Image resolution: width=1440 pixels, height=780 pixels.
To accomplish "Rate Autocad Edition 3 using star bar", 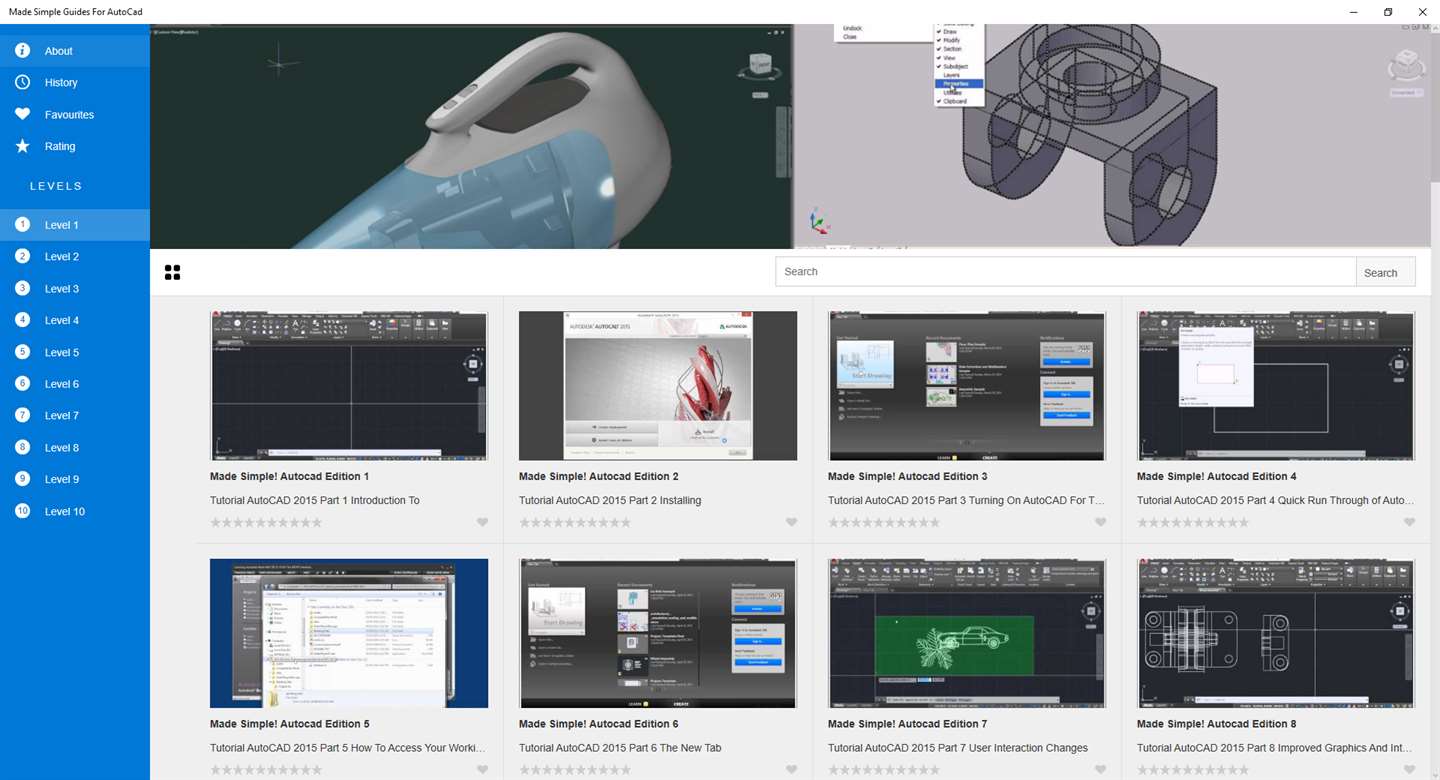I will (x=884, y=522).
